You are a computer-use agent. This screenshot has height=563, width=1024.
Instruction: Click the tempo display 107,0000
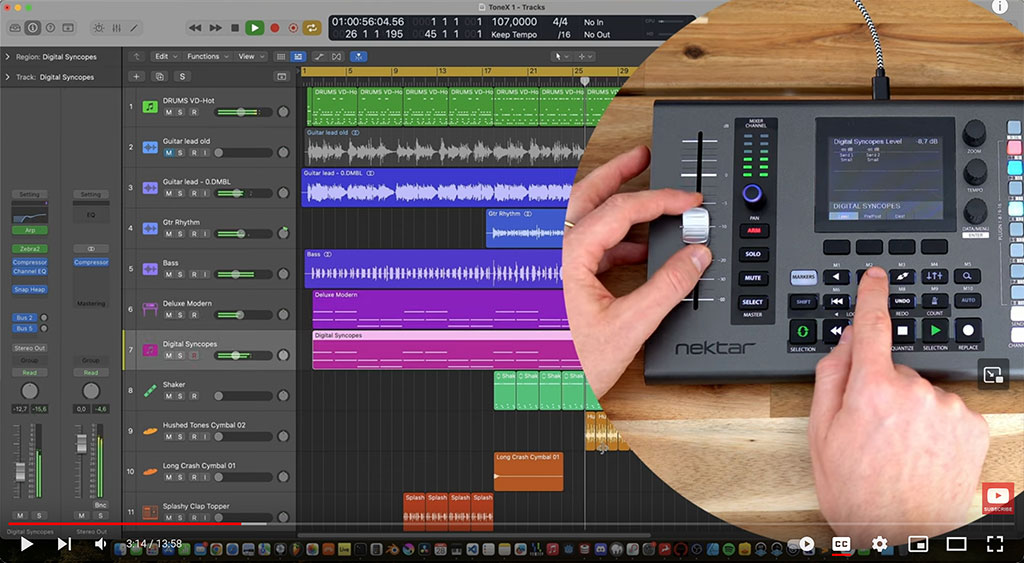pyautogui.click(x=514, y=22)
